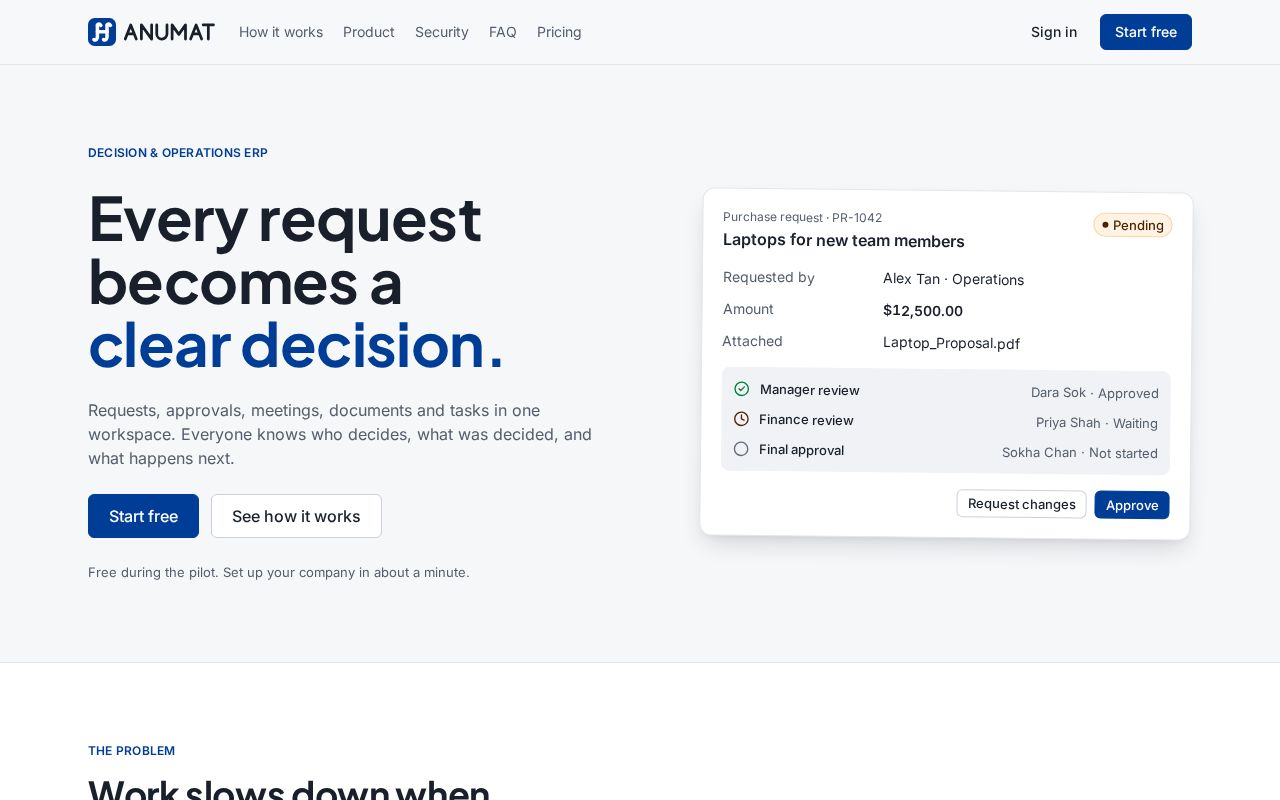Click the See how it works button
The image size is (1280, 800).
[x=296, y=516]
